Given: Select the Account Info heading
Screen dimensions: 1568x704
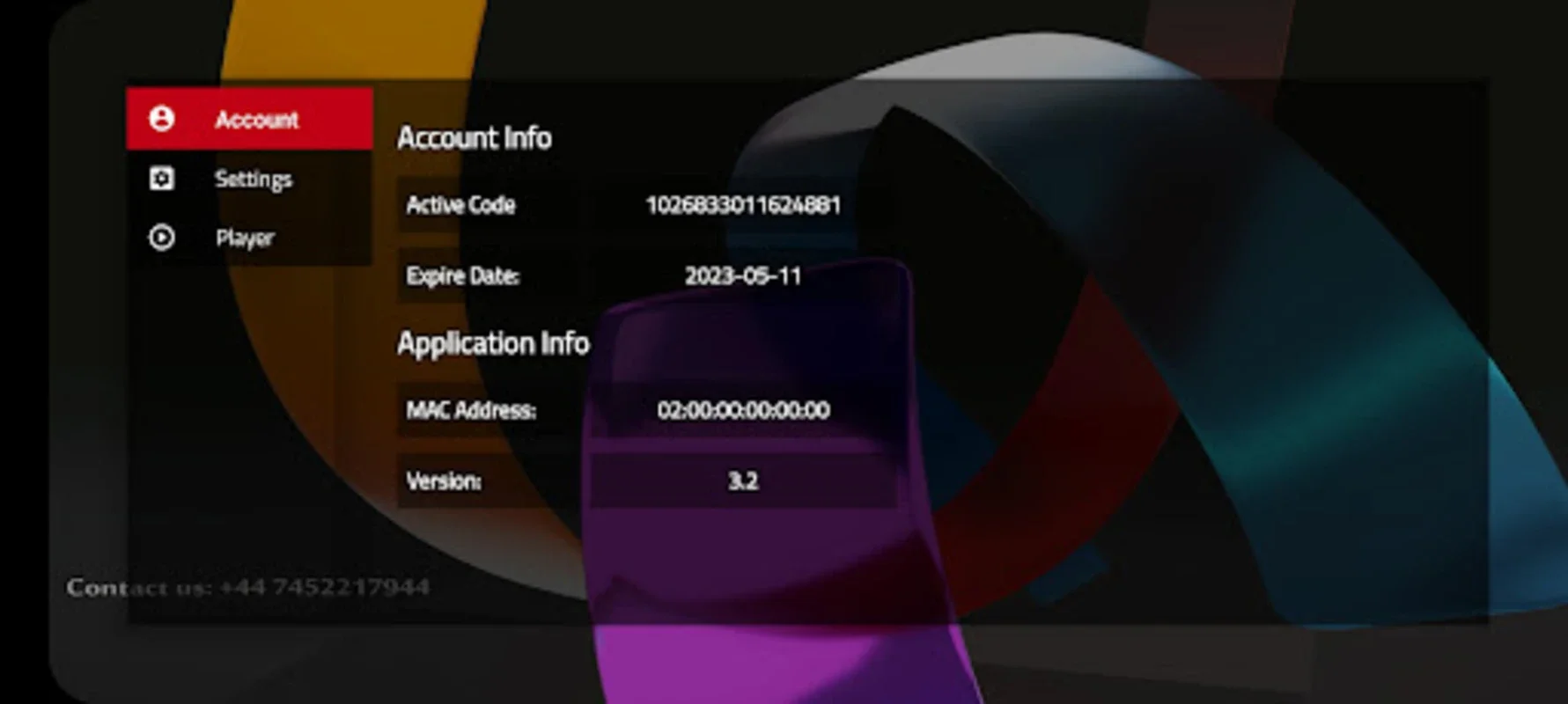Looking at the screenshot, I should [x=475, y=138].
